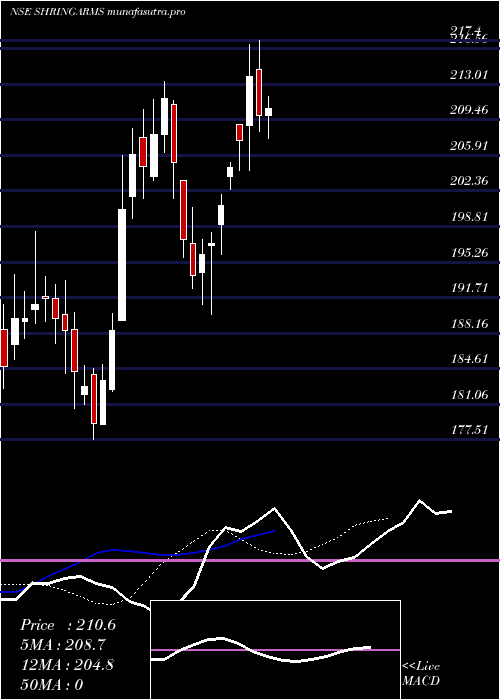Viewport: 500px width, 700px height.
Task: Click the '50MA : 0' readout
Action: pyautogui.click(x=52, y=684)
